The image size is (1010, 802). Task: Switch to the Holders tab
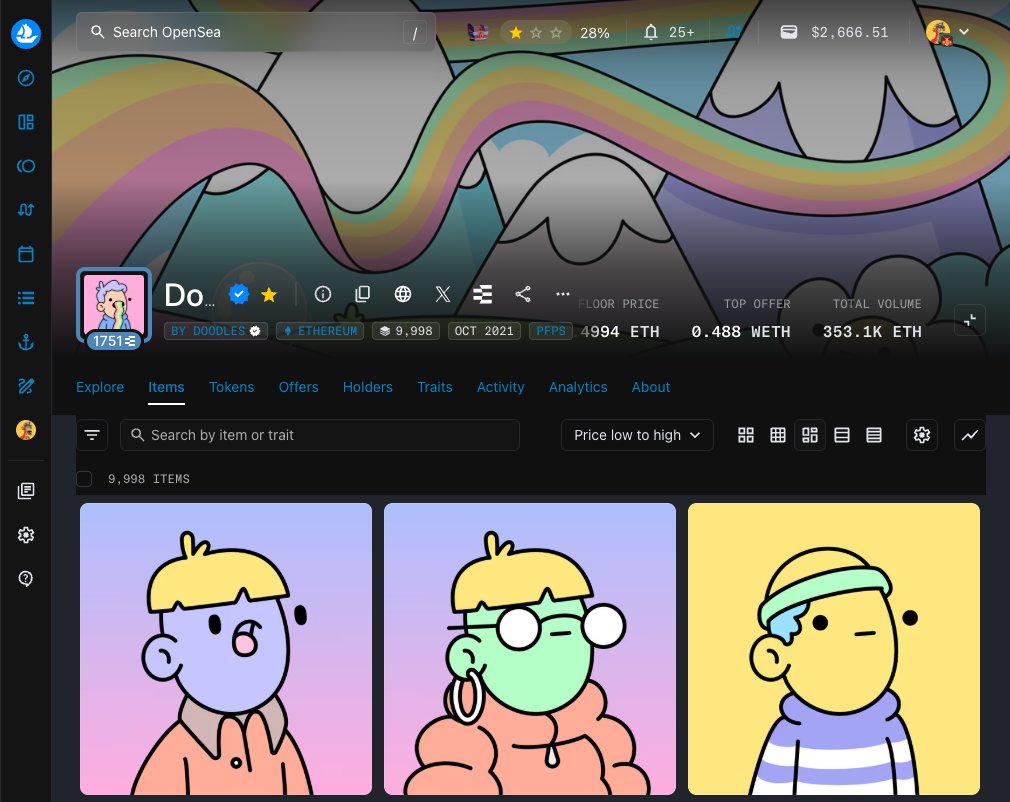click(x=368, y=387)
